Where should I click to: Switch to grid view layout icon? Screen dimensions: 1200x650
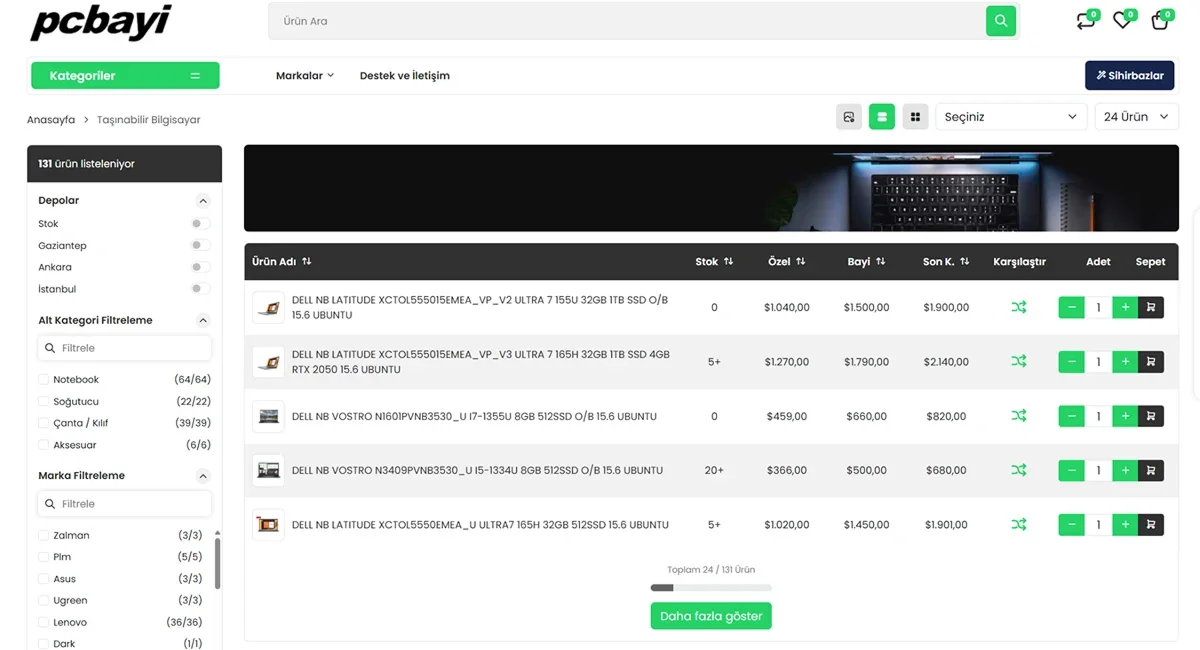click(915, 117)
